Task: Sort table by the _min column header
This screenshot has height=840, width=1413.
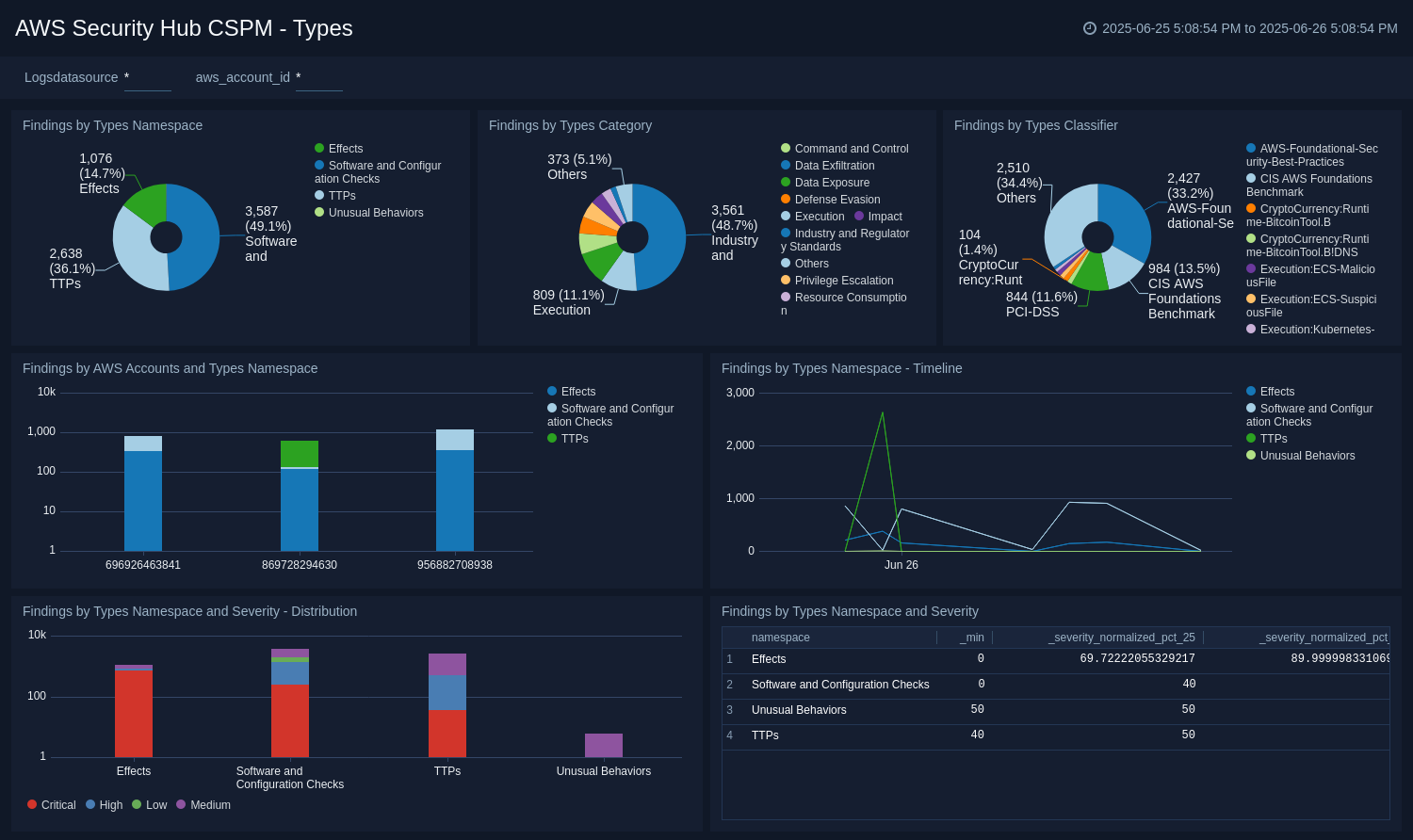Action: pos(971,638)
